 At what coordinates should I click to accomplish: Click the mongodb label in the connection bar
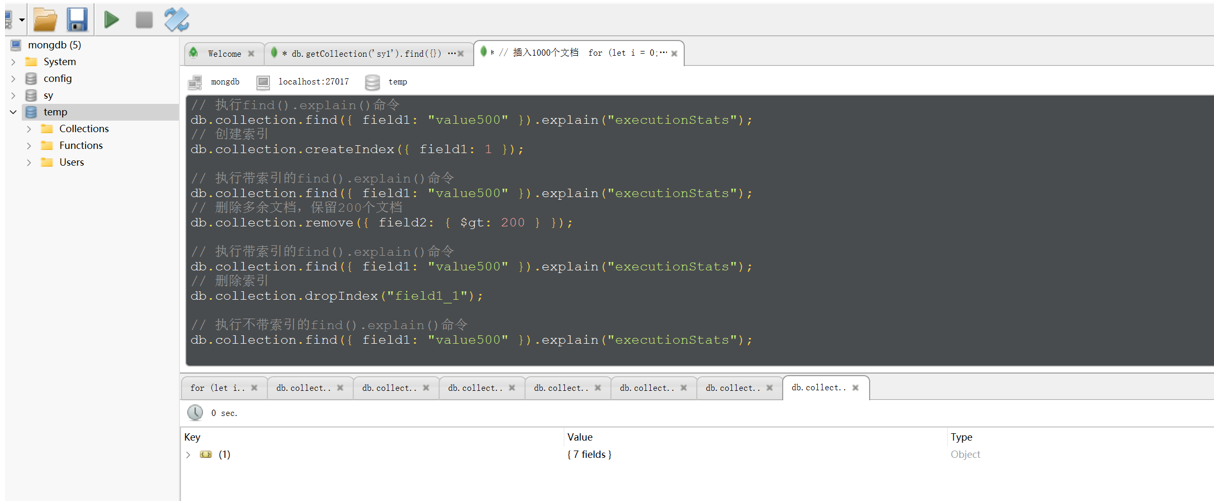pyautogui.click(x=225, y=82)
